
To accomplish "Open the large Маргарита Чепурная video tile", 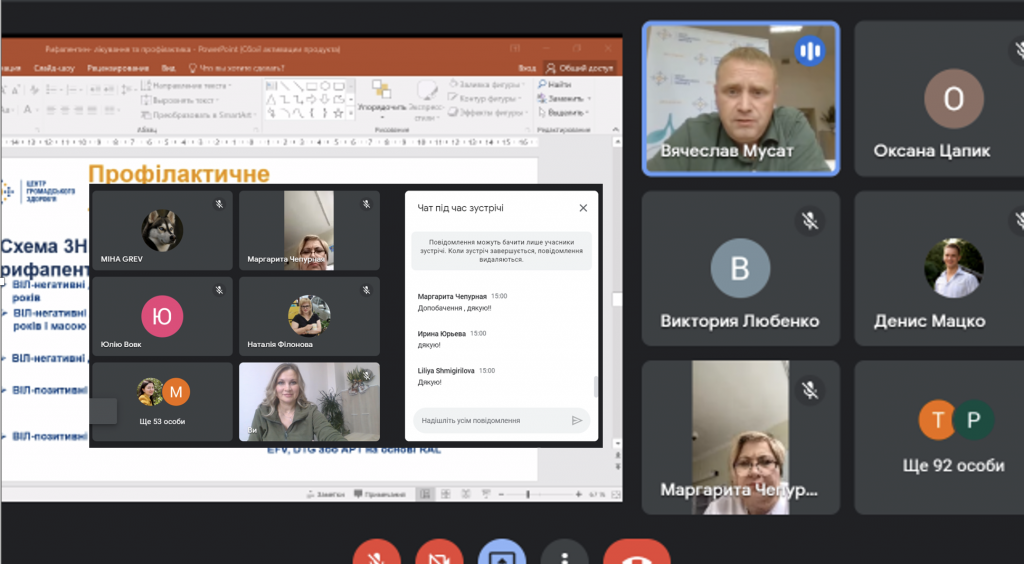I will (x=741, y=437).
